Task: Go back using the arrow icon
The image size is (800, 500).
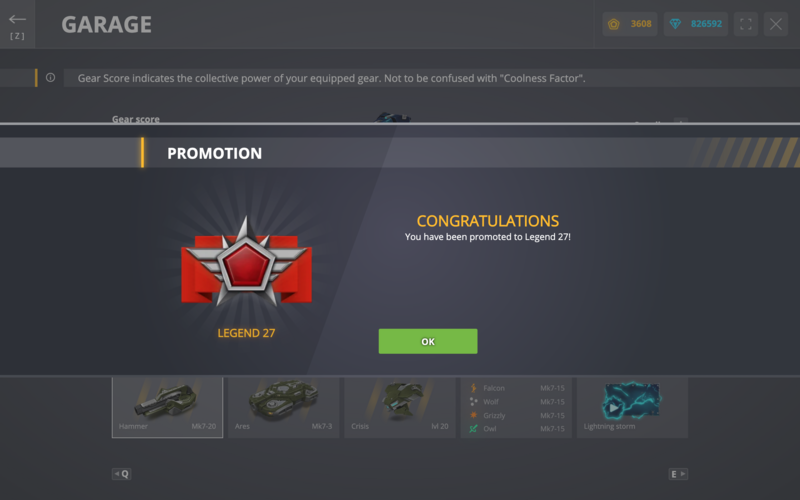Action: (x=17, y=20)
